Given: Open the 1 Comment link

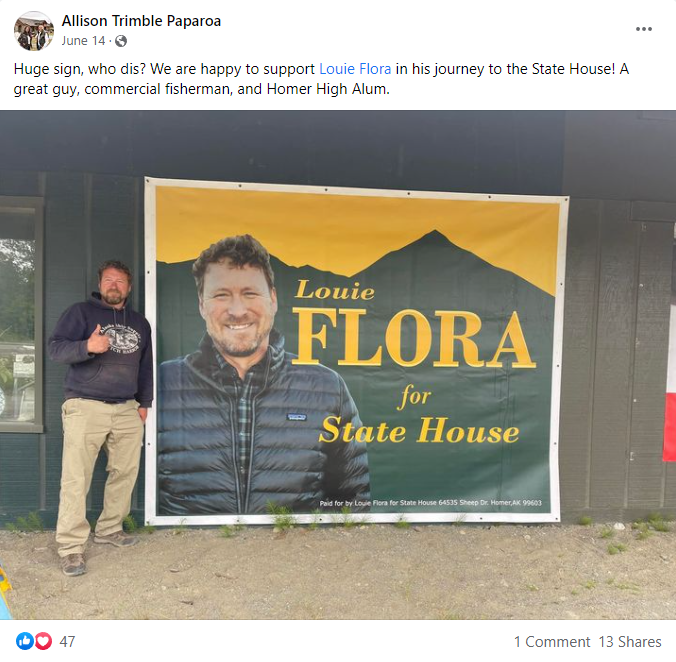Looking at the screenshot, I should click(x=552, y=642).
